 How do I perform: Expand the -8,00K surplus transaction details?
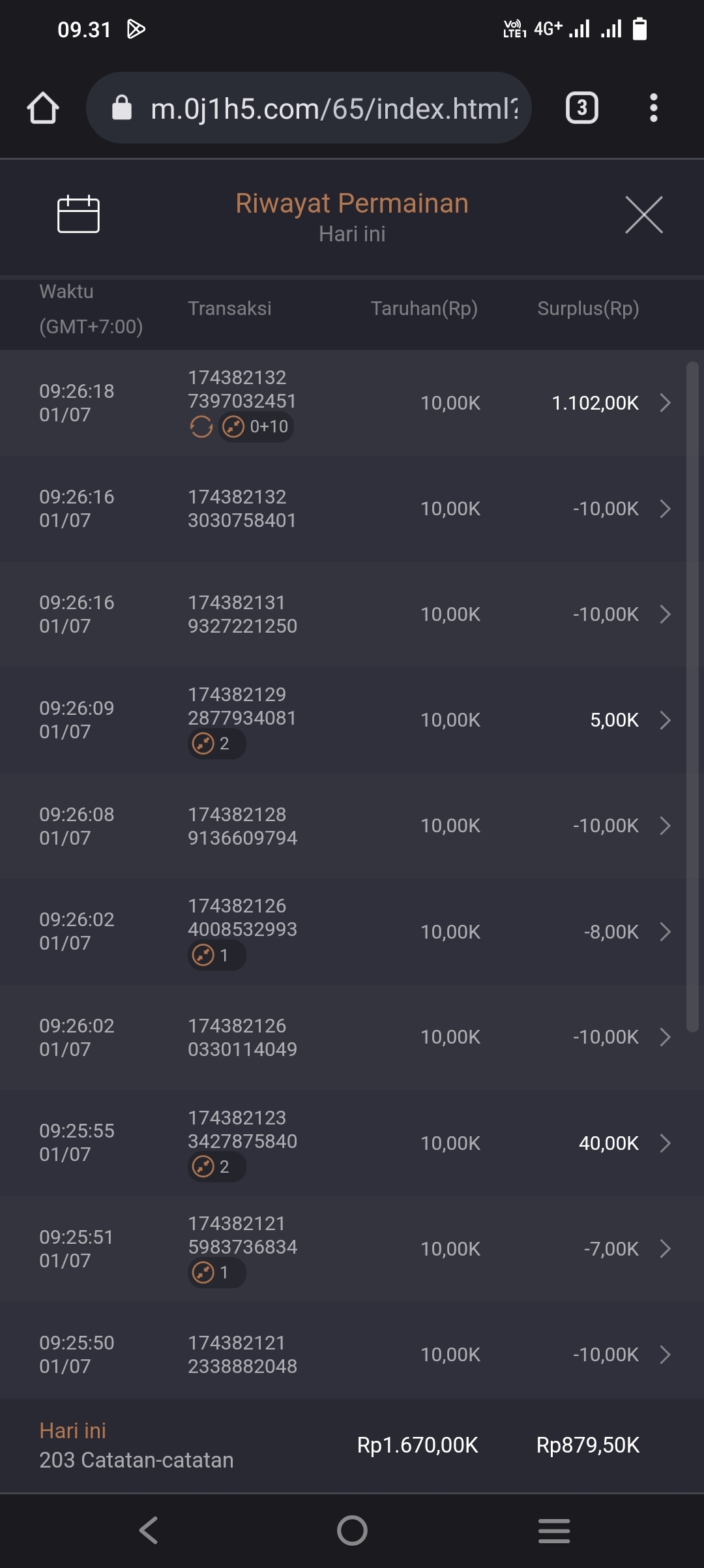tap(665, 931)
